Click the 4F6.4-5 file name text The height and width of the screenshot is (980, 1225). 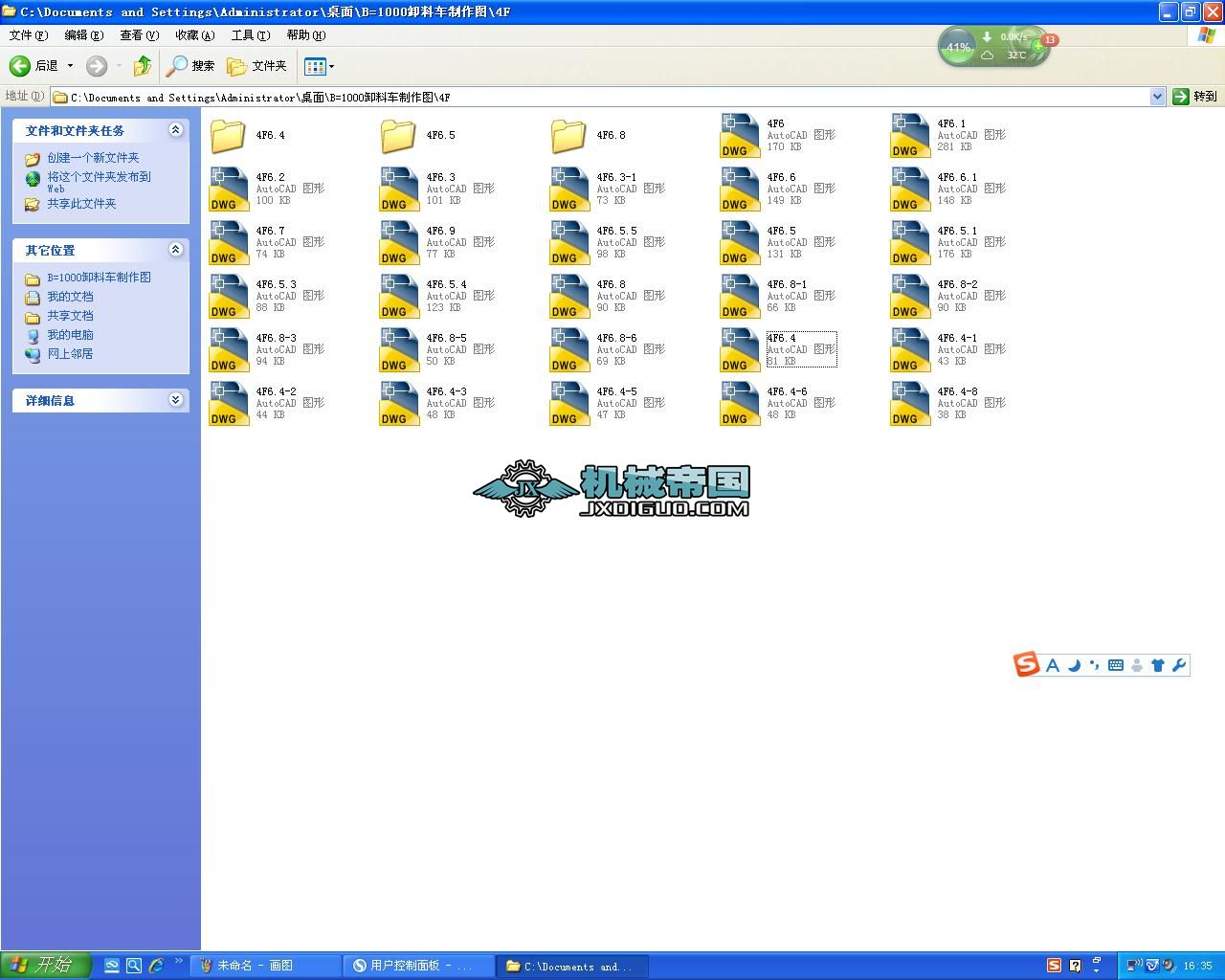pyautogui.click(x=616, y=392)
